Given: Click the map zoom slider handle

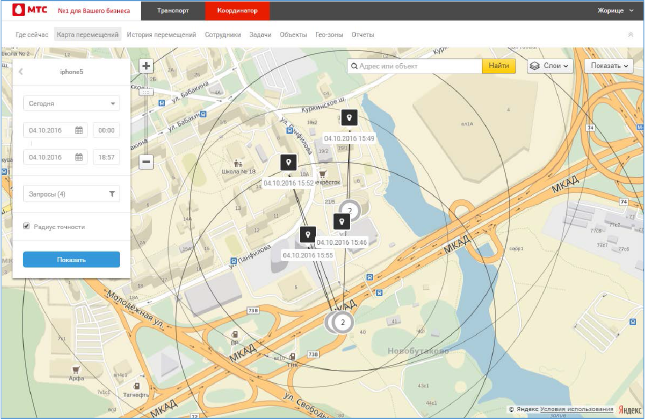Looking at the screenshot, I should pos(146,92).
